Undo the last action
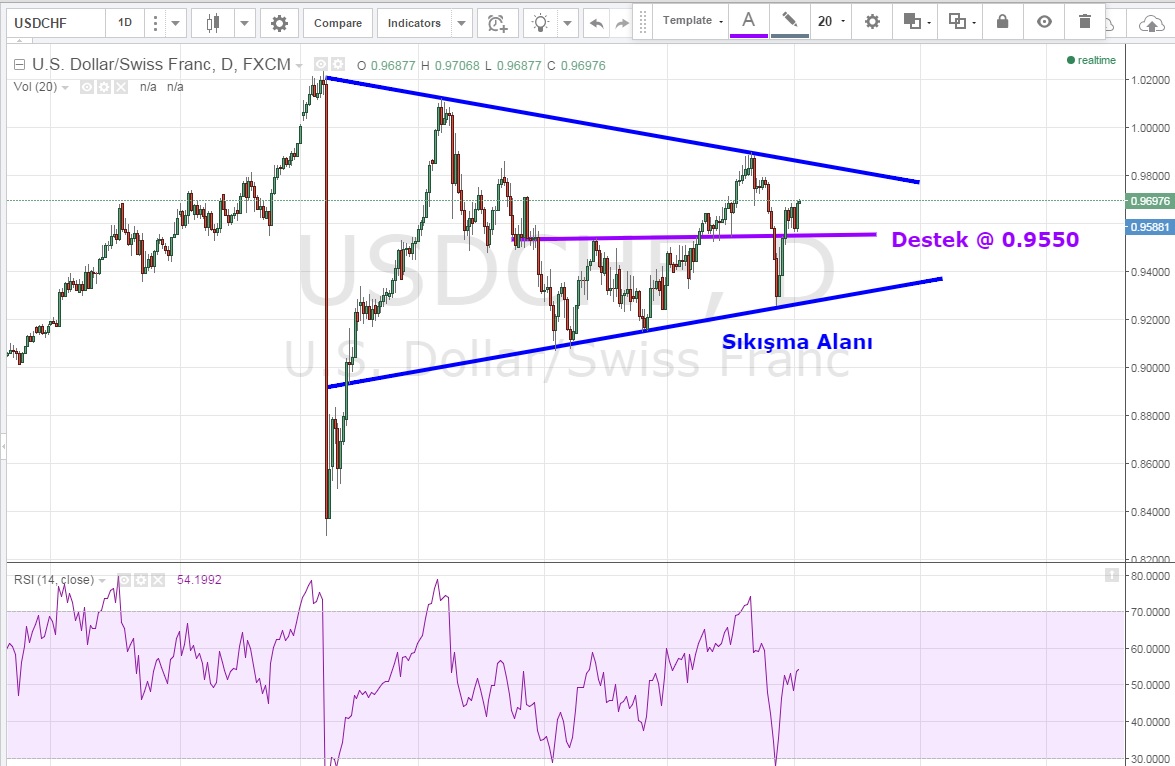The width and height of the screenshot is (1175, 766). (x=597, y=23)
